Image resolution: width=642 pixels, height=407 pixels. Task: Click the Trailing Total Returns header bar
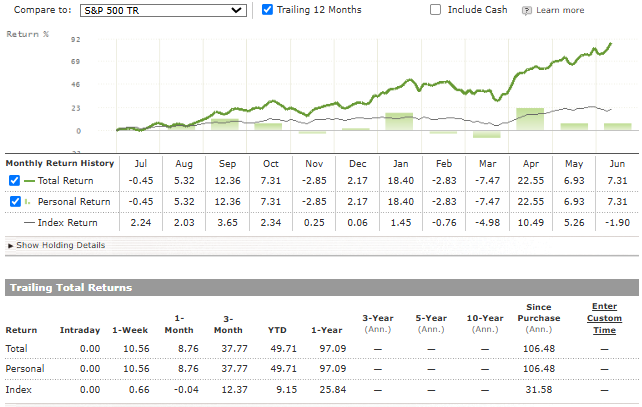click(321, 287)
